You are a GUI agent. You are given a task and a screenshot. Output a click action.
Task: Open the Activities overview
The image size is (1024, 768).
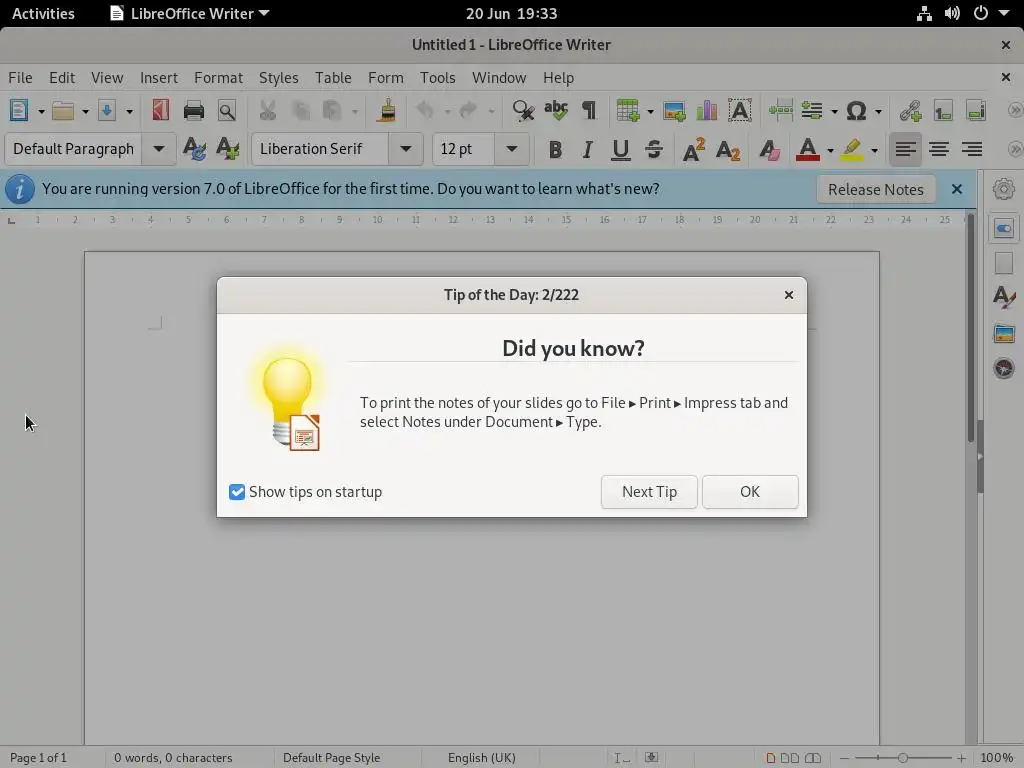[x=43, y=13]
